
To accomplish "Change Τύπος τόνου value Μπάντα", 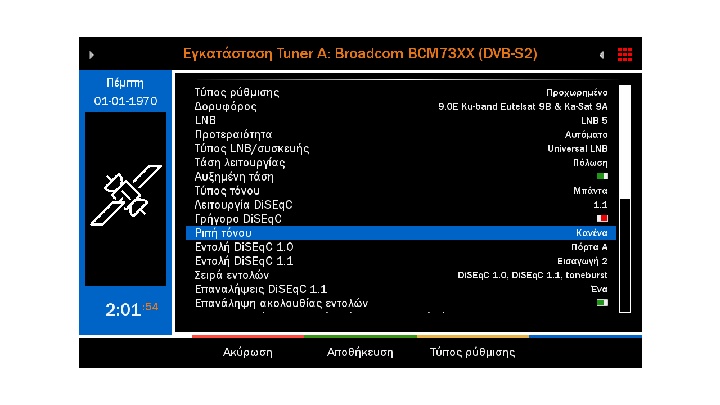I will click(x=590, y=191).
